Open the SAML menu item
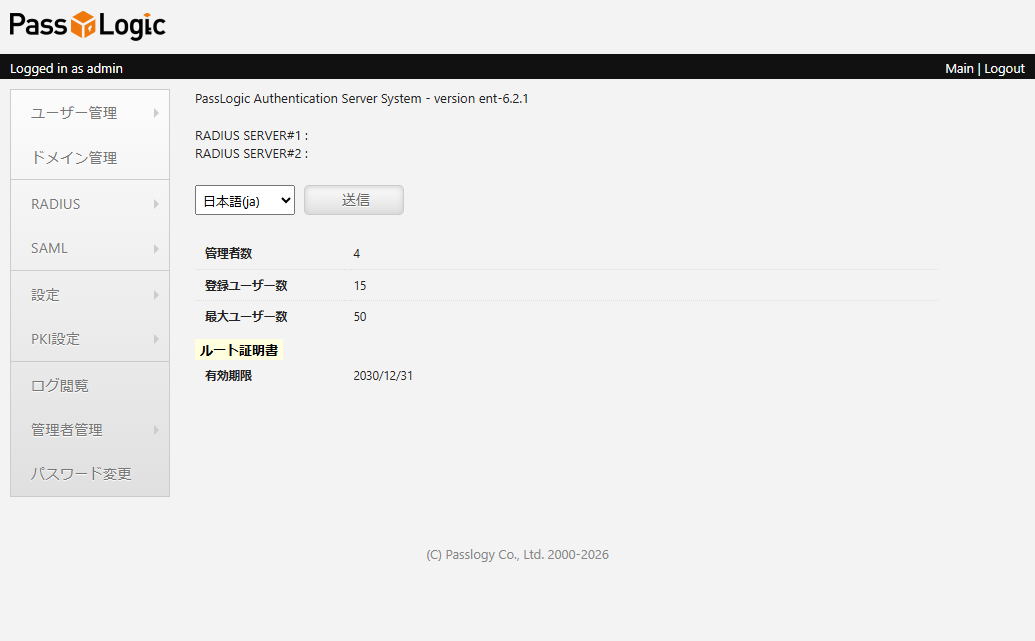The height and width of the screenshot is (641, 1035). 90,248
